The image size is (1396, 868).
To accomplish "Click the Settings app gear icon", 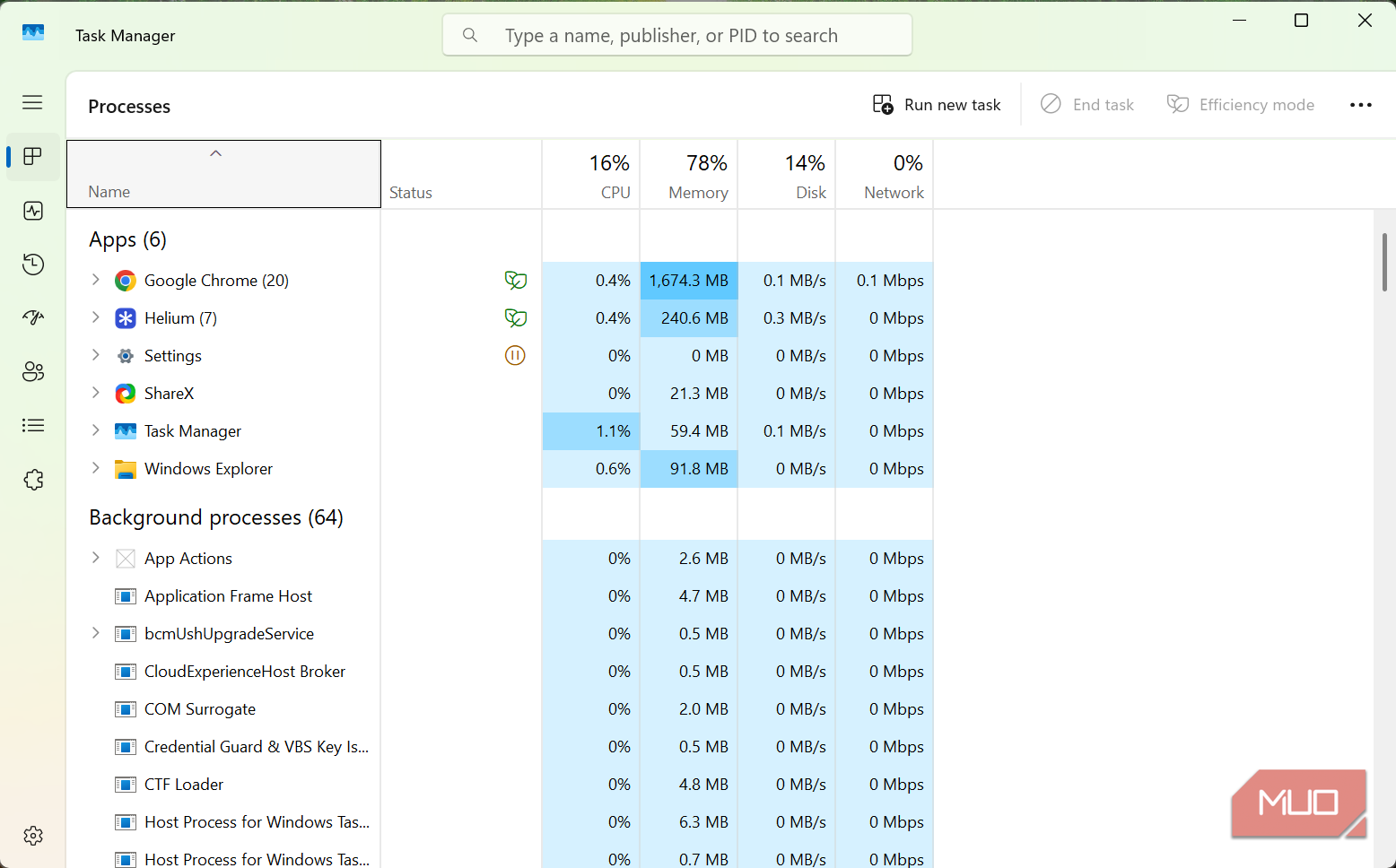I will [126, 356].
